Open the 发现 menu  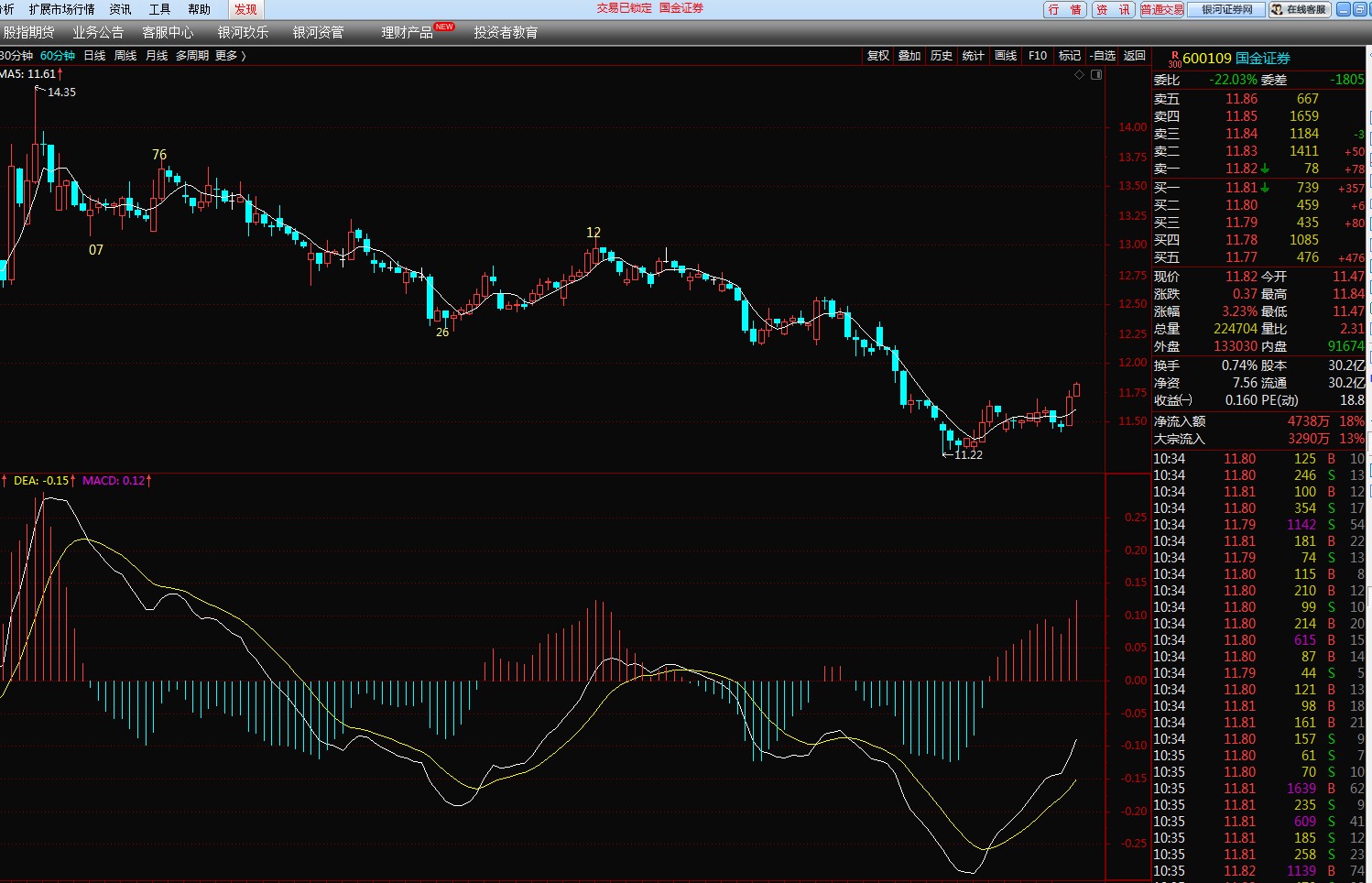point(245,9)
